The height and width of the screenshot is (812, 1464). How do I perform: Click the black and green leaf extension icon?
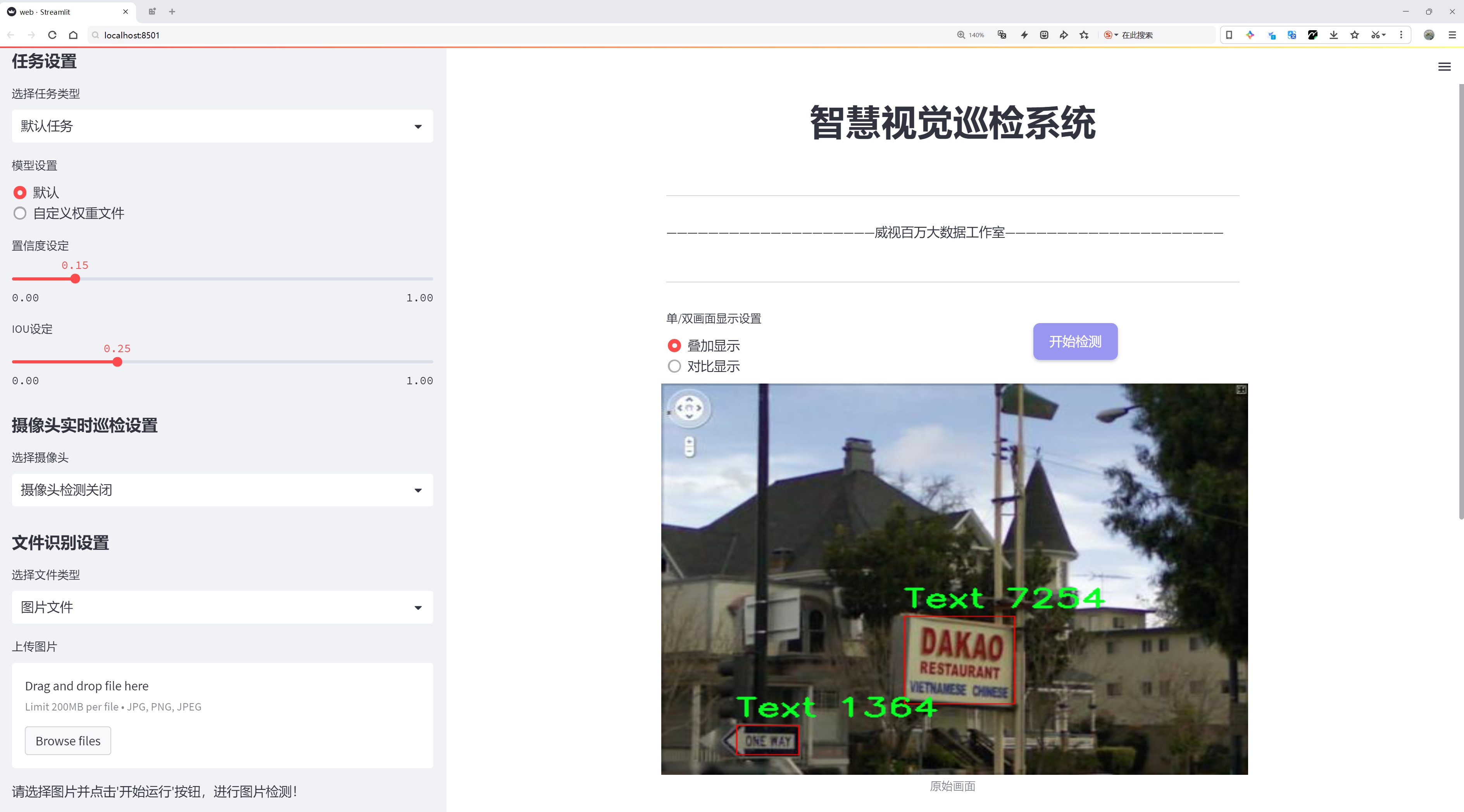pos(1313,34)
